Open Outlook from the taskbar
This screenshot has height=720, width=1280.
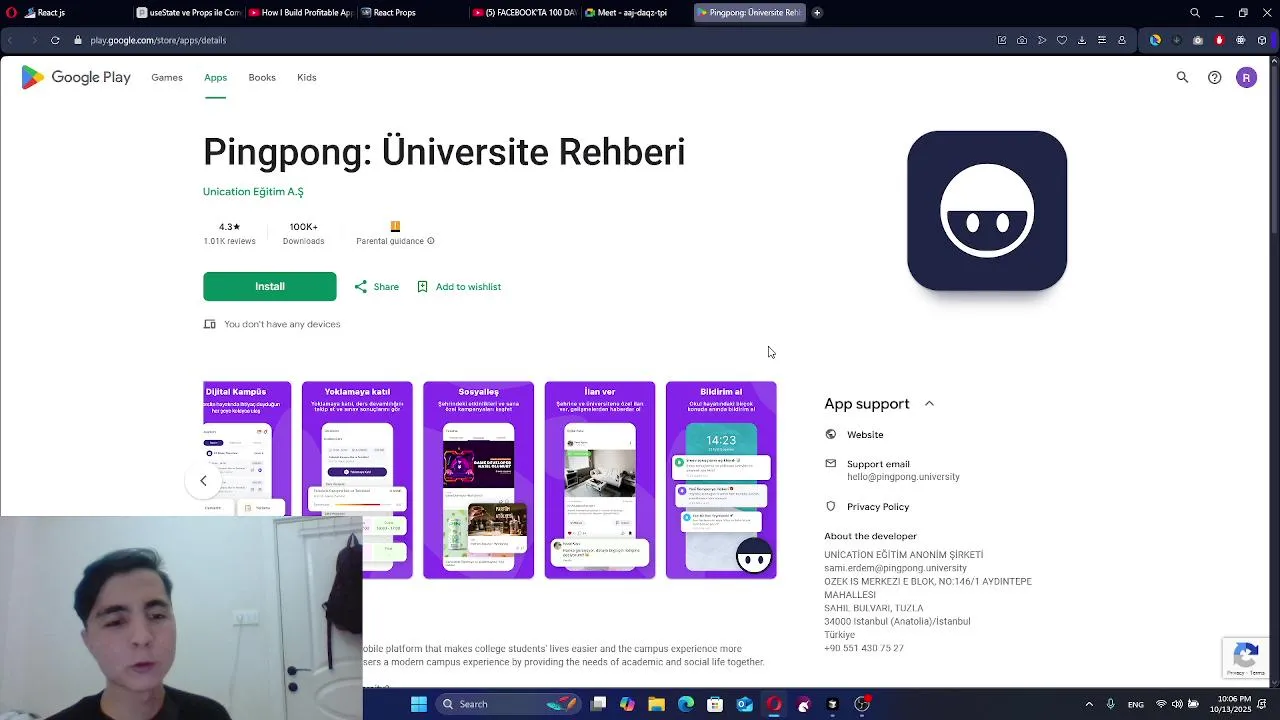(x=744, y=704)
